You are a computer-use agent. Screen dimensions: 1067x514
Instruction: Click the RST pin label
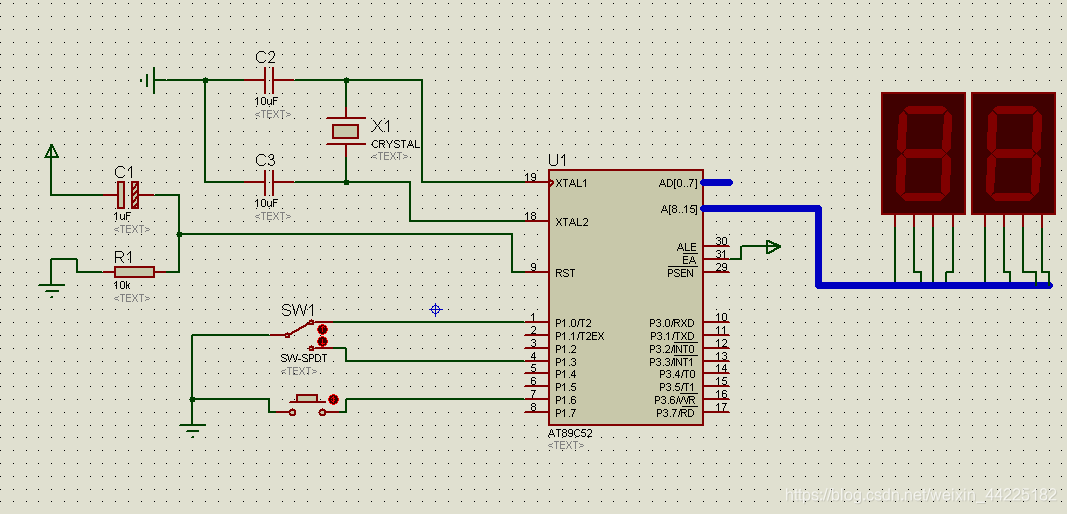[565, 273]
